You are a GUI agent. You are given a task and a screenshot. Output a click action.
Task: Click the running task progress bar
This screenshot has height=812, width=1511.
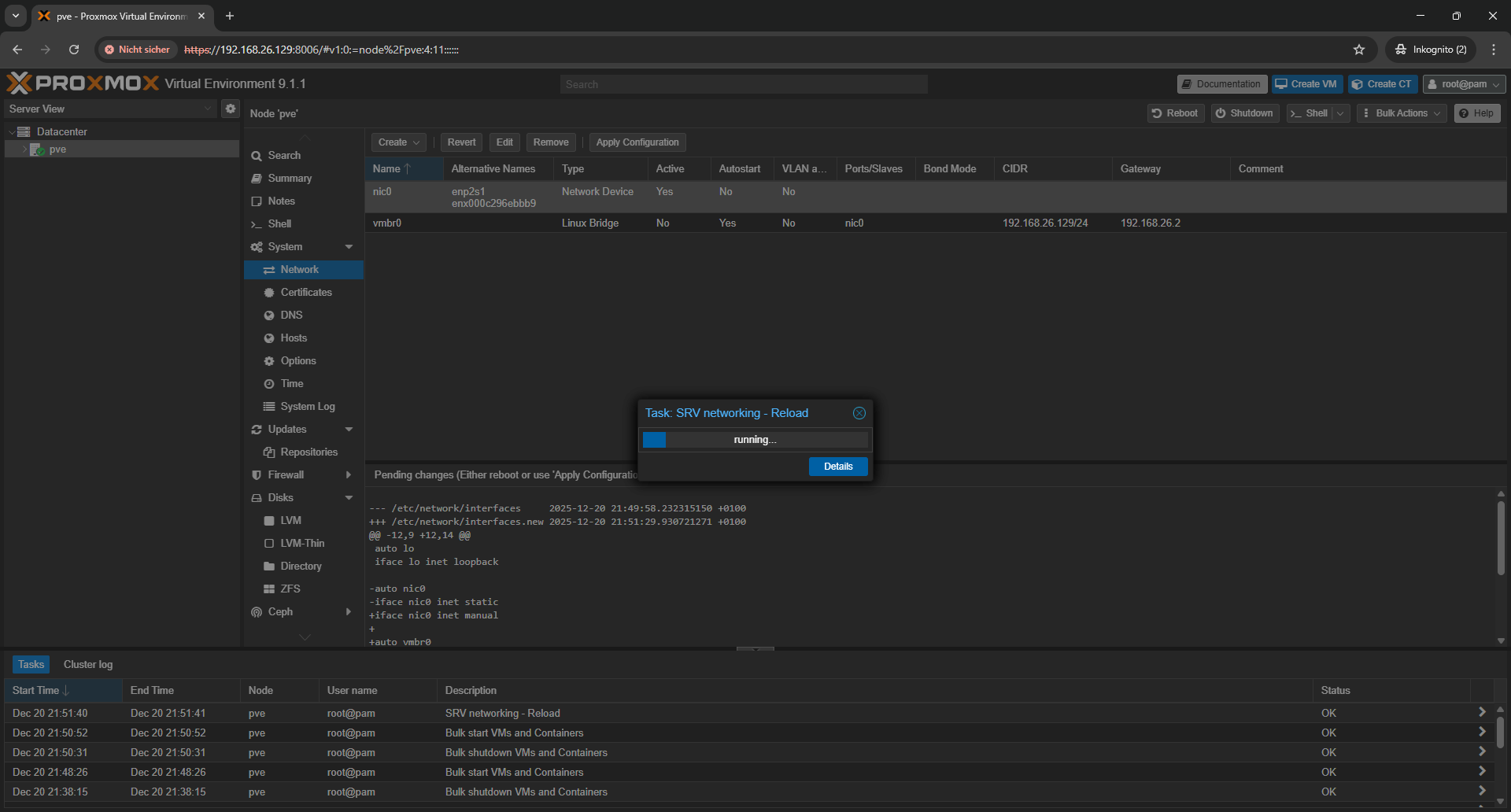[x=755, y=440]
